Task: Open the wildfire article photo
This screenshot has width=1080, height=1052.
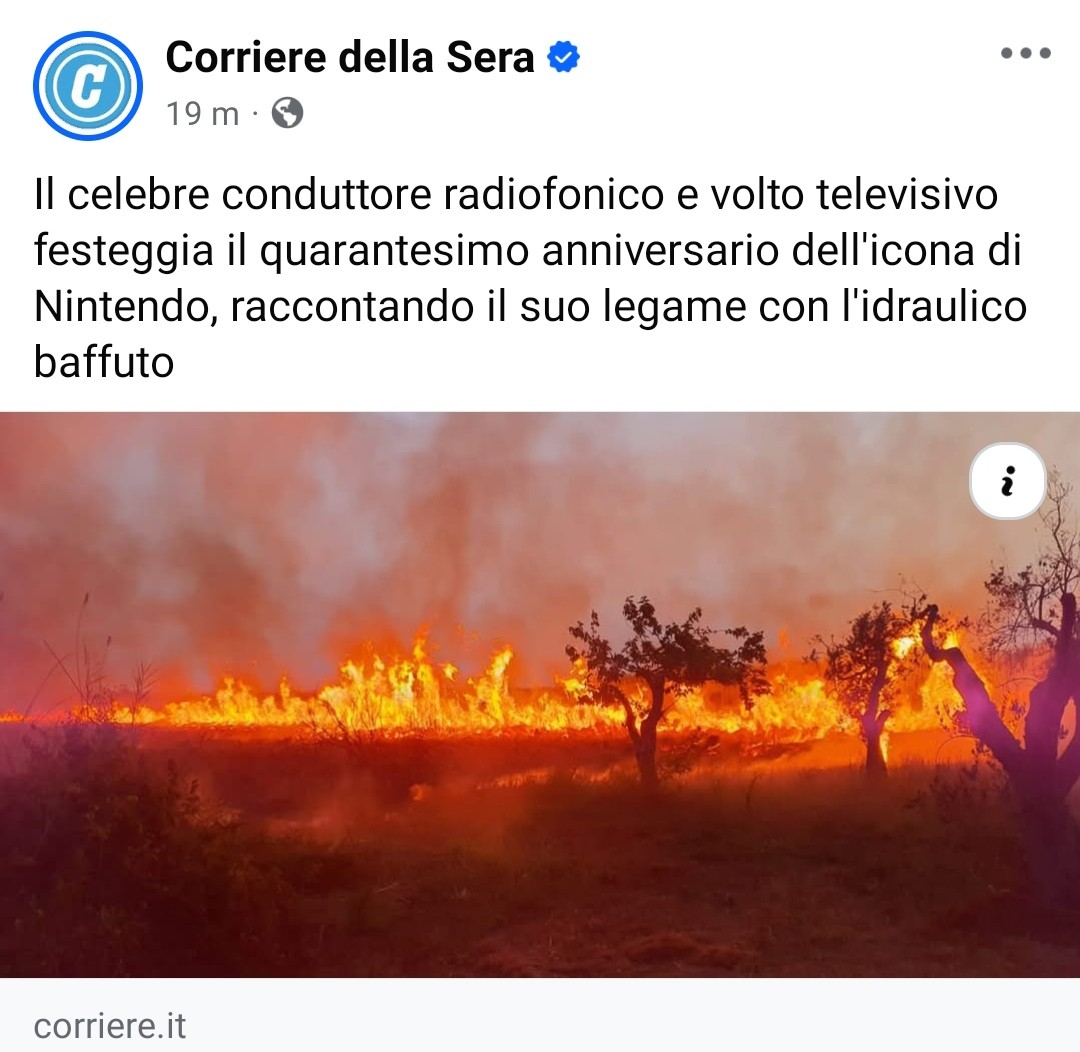Action: point(540,694)
